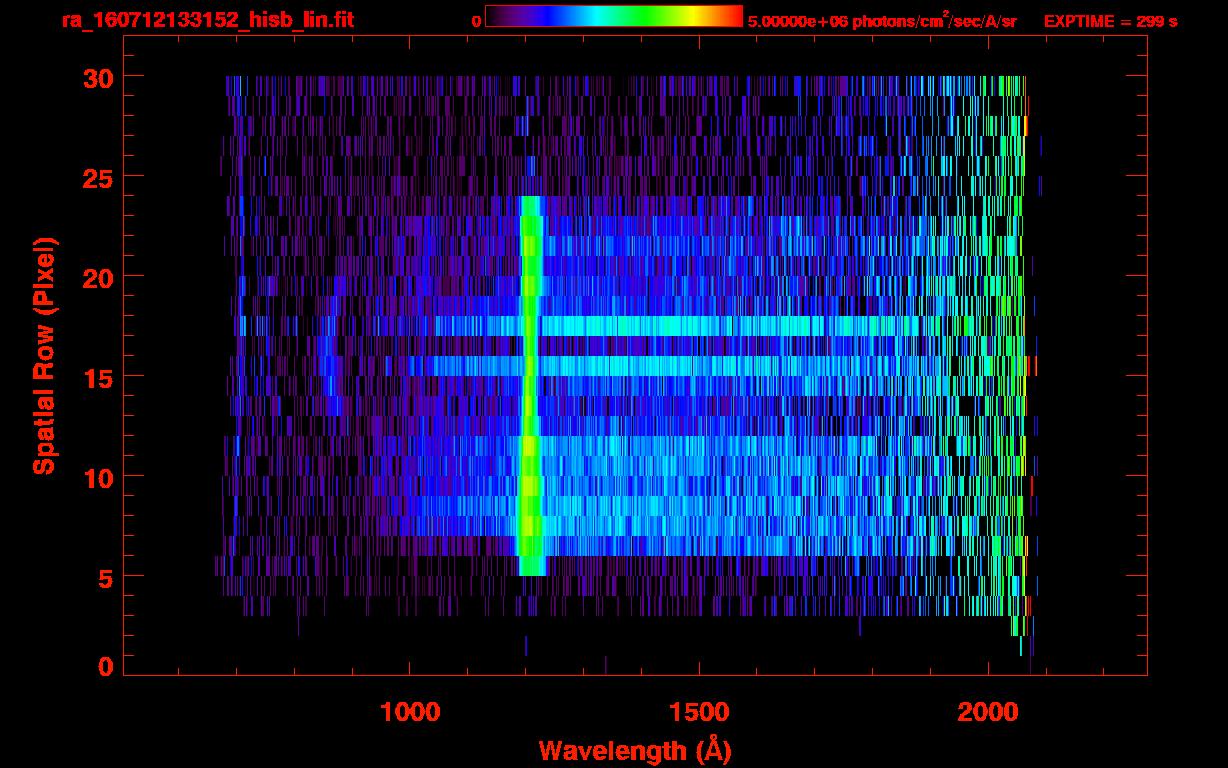
Task: Select the 1000 tick label on wavelength axis
Action: tap(410, 712)
